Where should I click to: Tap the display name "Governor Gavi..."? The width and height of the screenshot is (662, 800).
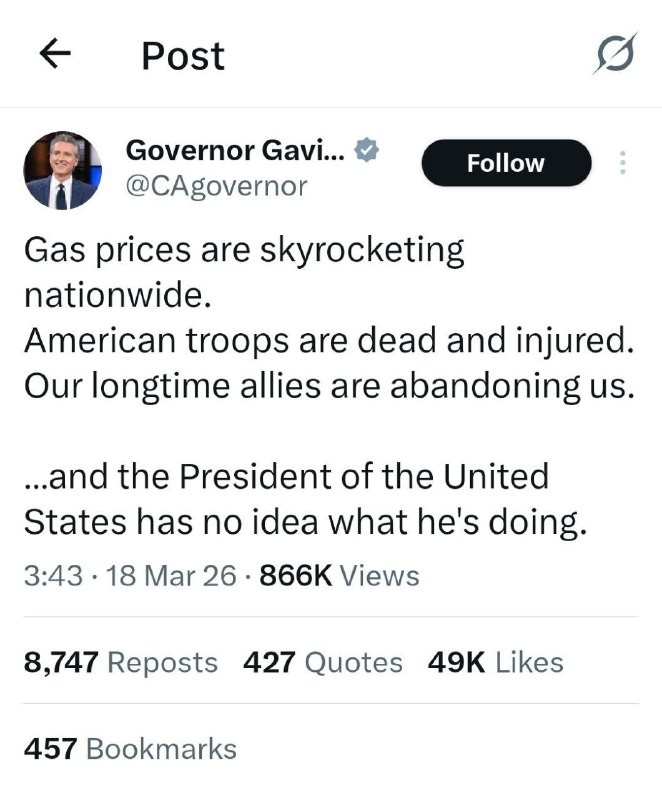click(236, 151)
